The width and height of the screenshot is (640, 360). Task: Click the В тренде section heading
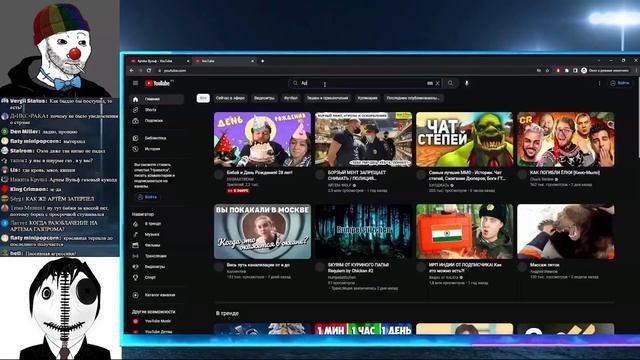[x=227, y=313]
